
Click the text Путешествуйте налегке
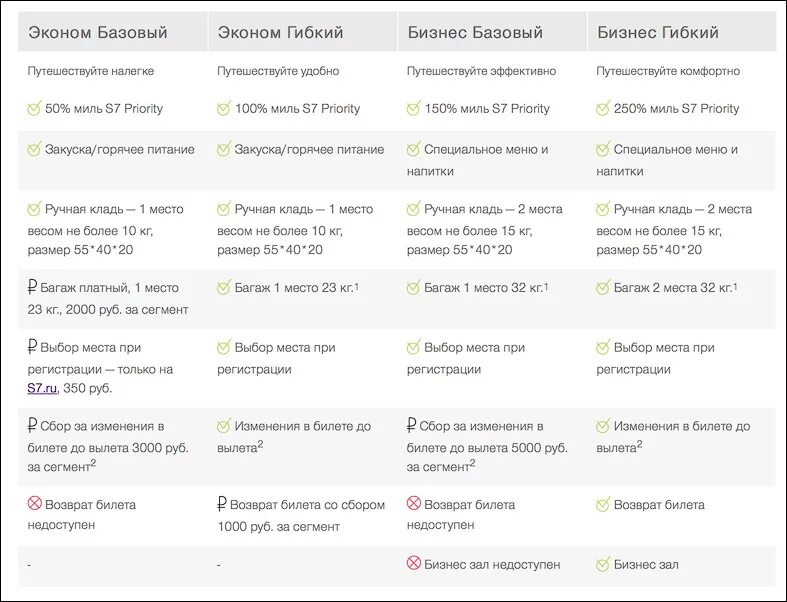click(91, 71)
